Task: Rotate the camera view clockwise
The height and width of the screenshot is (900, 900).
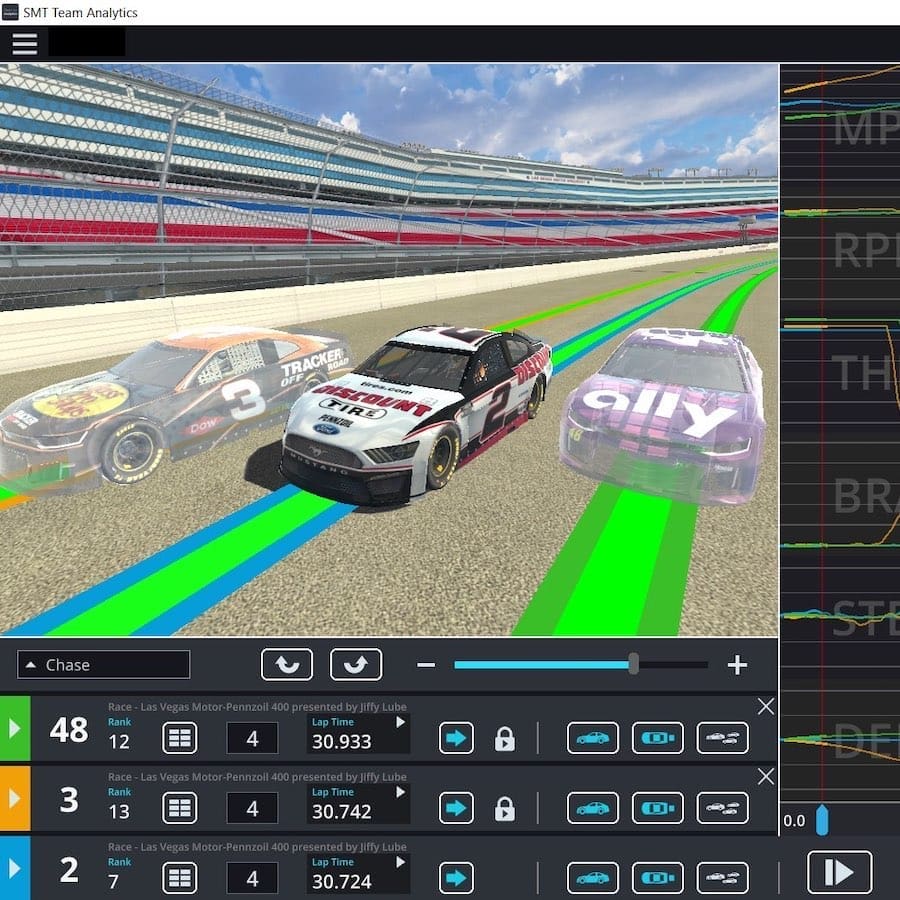Action: tap(356, 665)
